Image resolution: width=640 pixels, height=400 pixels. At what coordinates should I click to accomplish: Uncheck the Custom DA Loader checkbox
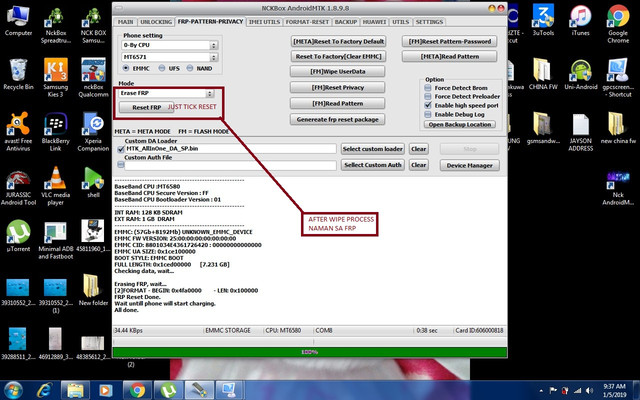click(121, 149)
